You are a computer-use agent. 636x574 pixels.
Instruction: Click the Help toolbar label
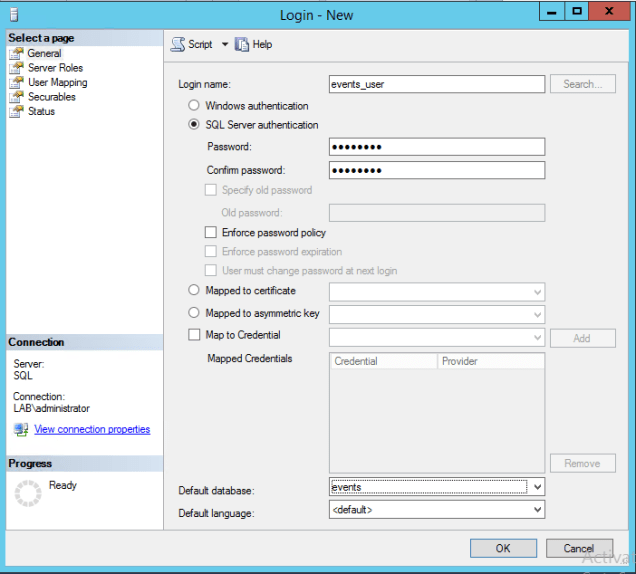point(262,44)
